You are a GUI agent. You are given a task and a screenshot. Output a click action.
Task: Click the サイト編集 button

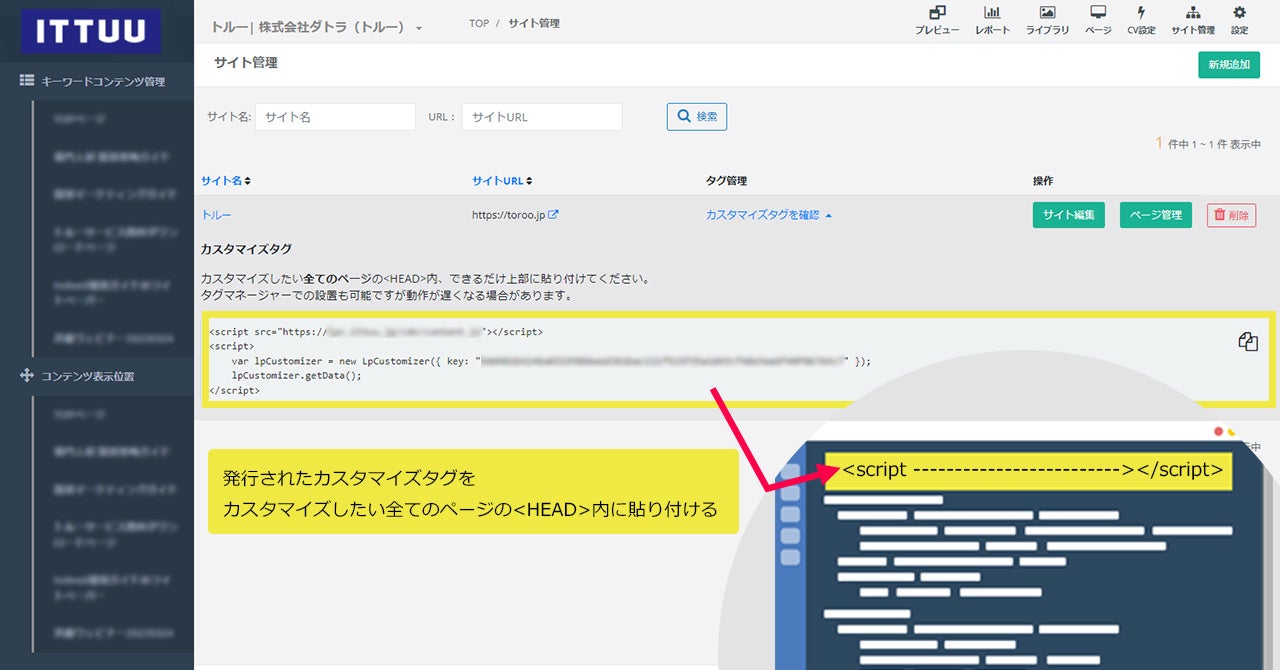[x=1068, y=215]
